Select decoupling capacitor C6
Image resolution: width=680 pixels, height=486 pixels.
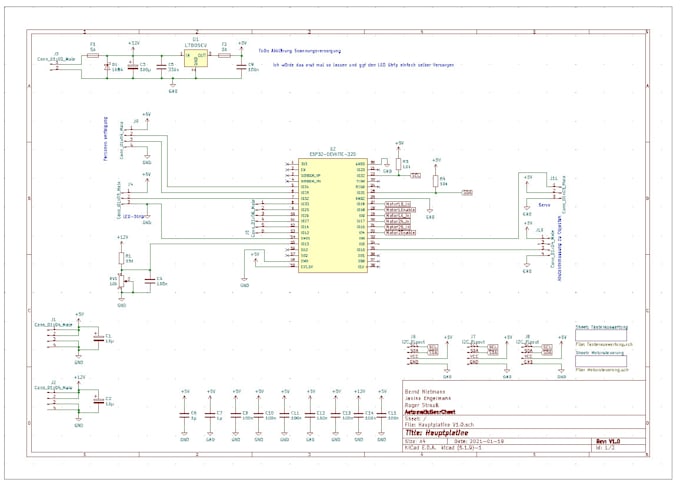185,415
